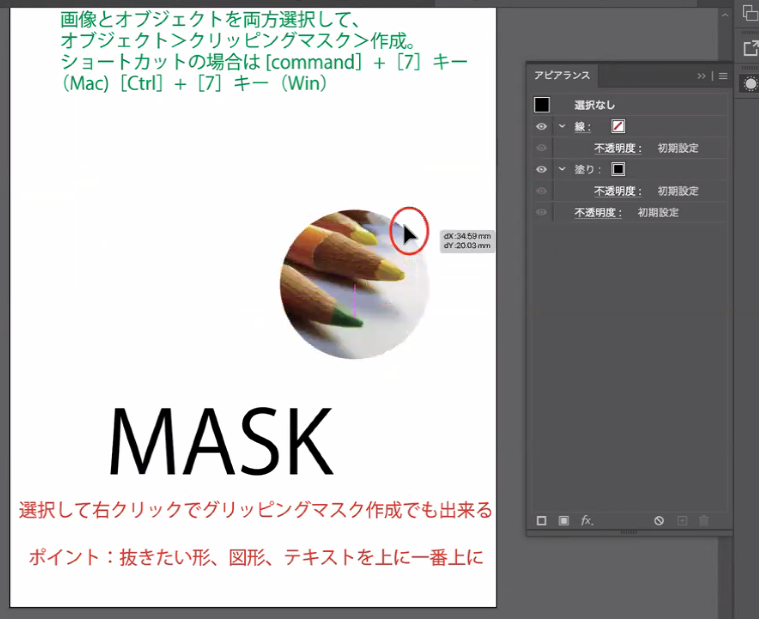Viewport: 759px width, 619px height.
Task: Click the Add New Stroke icon
Action: click(541, 521)
